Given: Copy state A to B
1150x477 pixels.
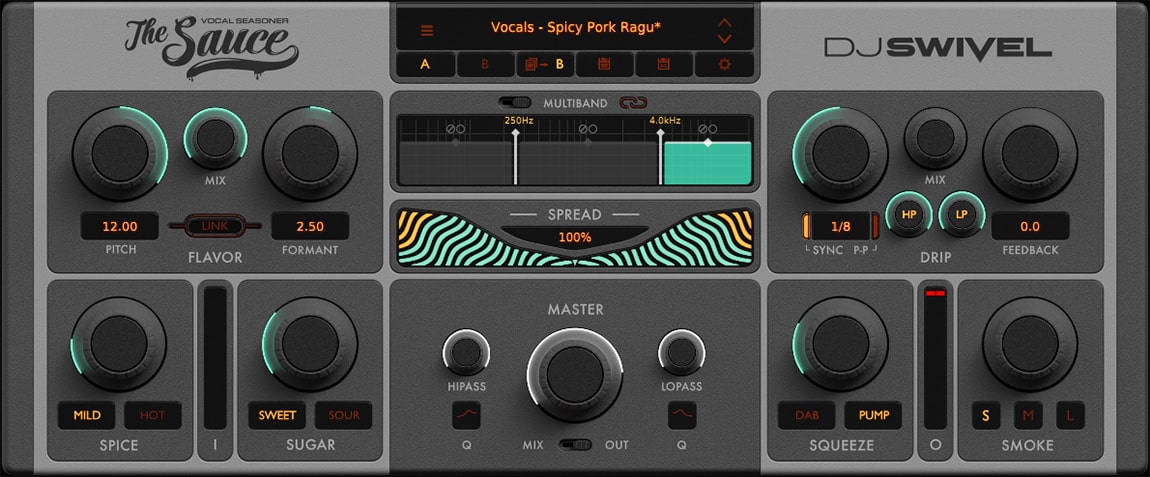Looking at the screenshot, I should (545, 64).
